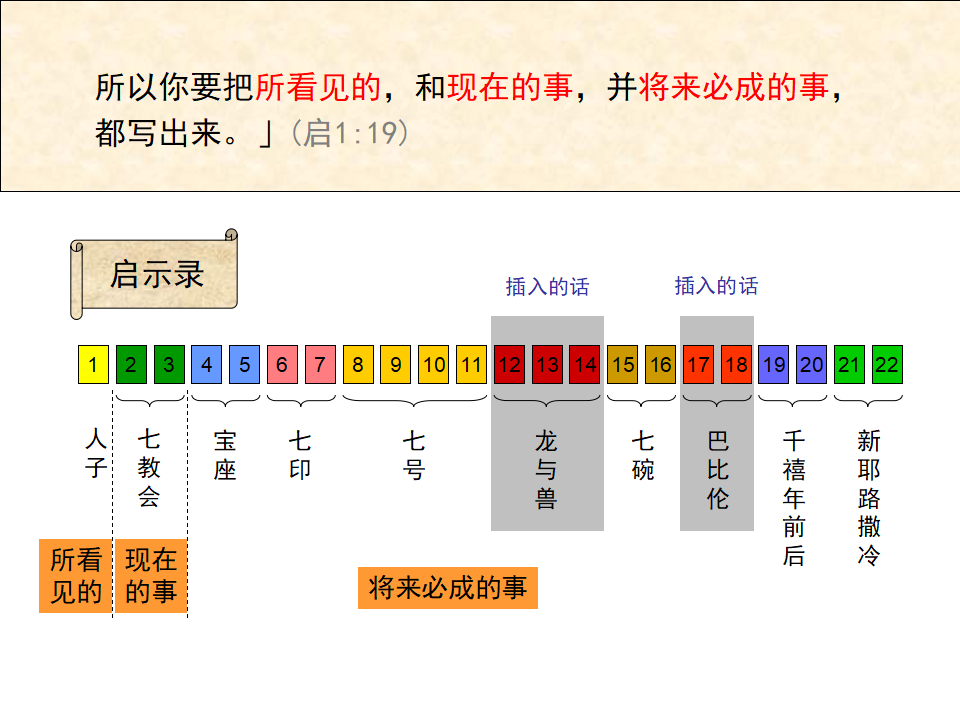Click the orange-red box numbered 18
The image size is (960, 720).
point(736,365)
